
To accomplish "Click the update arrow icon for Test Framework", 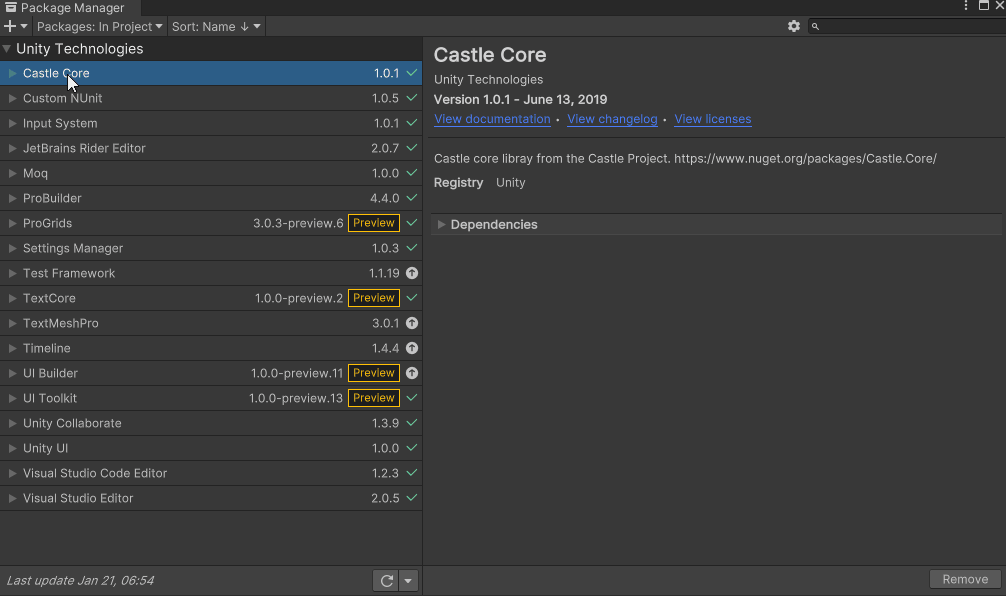I will click(412, 273).
